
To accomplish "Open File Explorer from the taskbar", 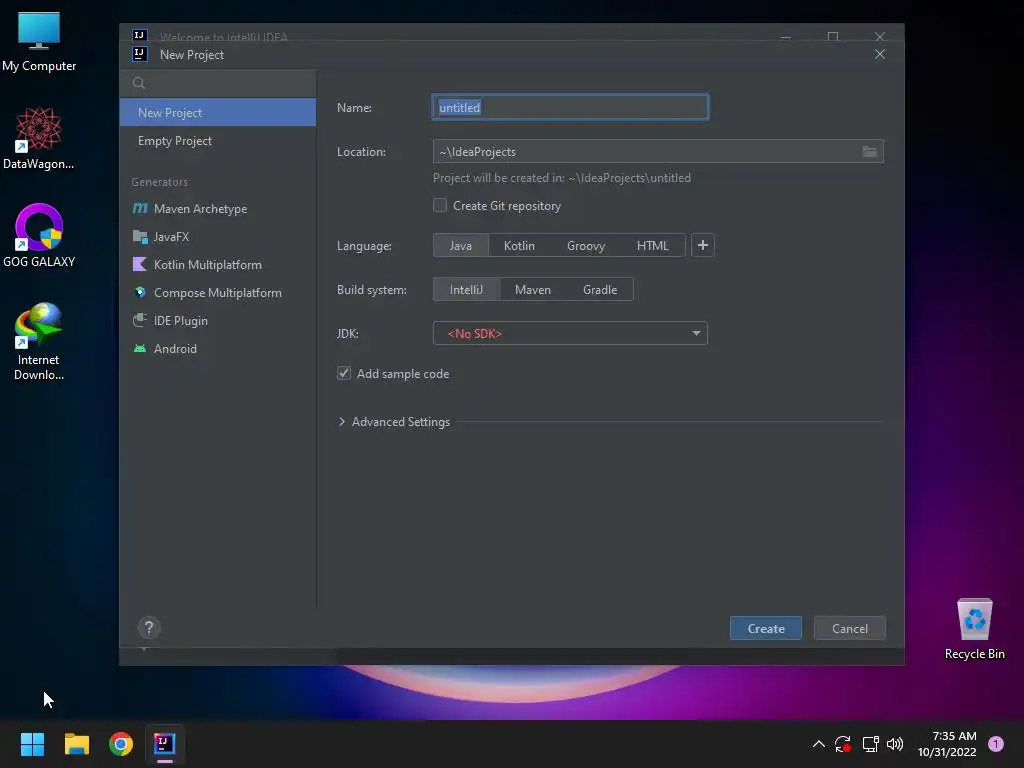I will click(76, 744).
